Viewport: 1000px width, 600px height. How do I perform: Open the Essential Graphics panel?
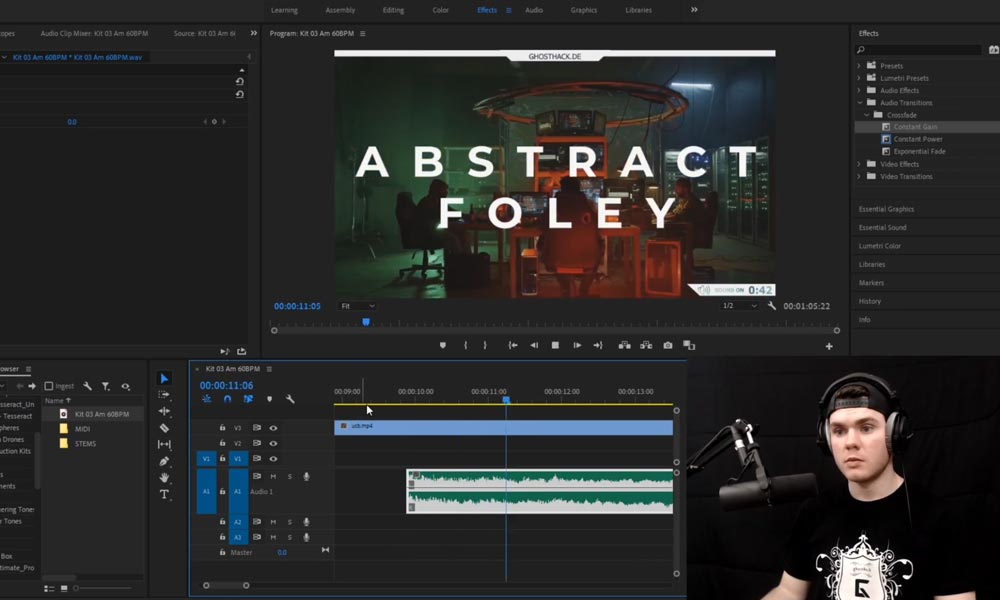(886, 209)
